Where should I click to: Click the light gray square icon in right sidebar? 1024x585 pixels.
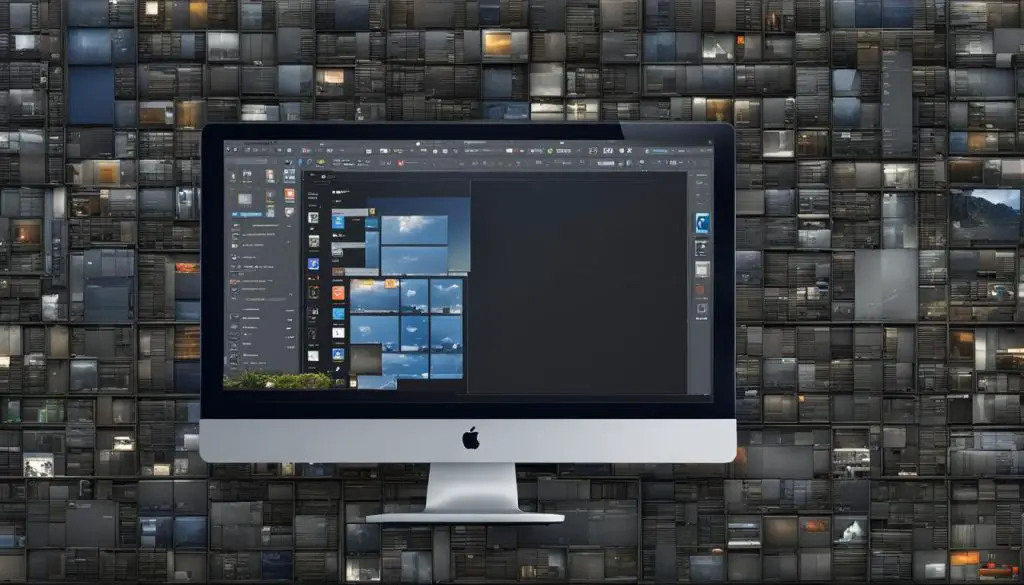tap(702, 269)
